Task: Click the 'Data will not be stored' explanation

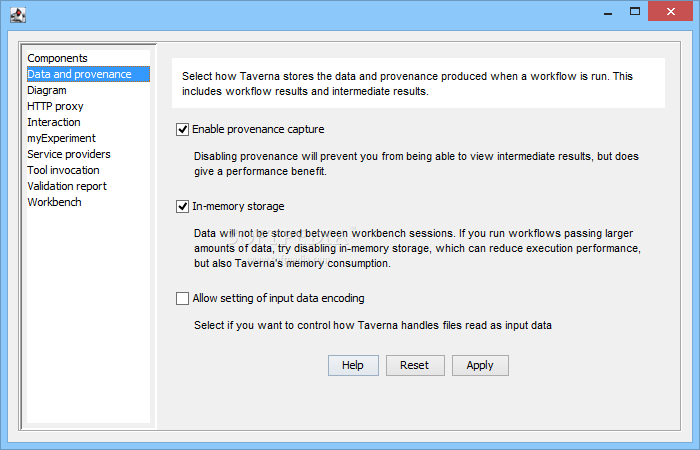Action: 417,248
